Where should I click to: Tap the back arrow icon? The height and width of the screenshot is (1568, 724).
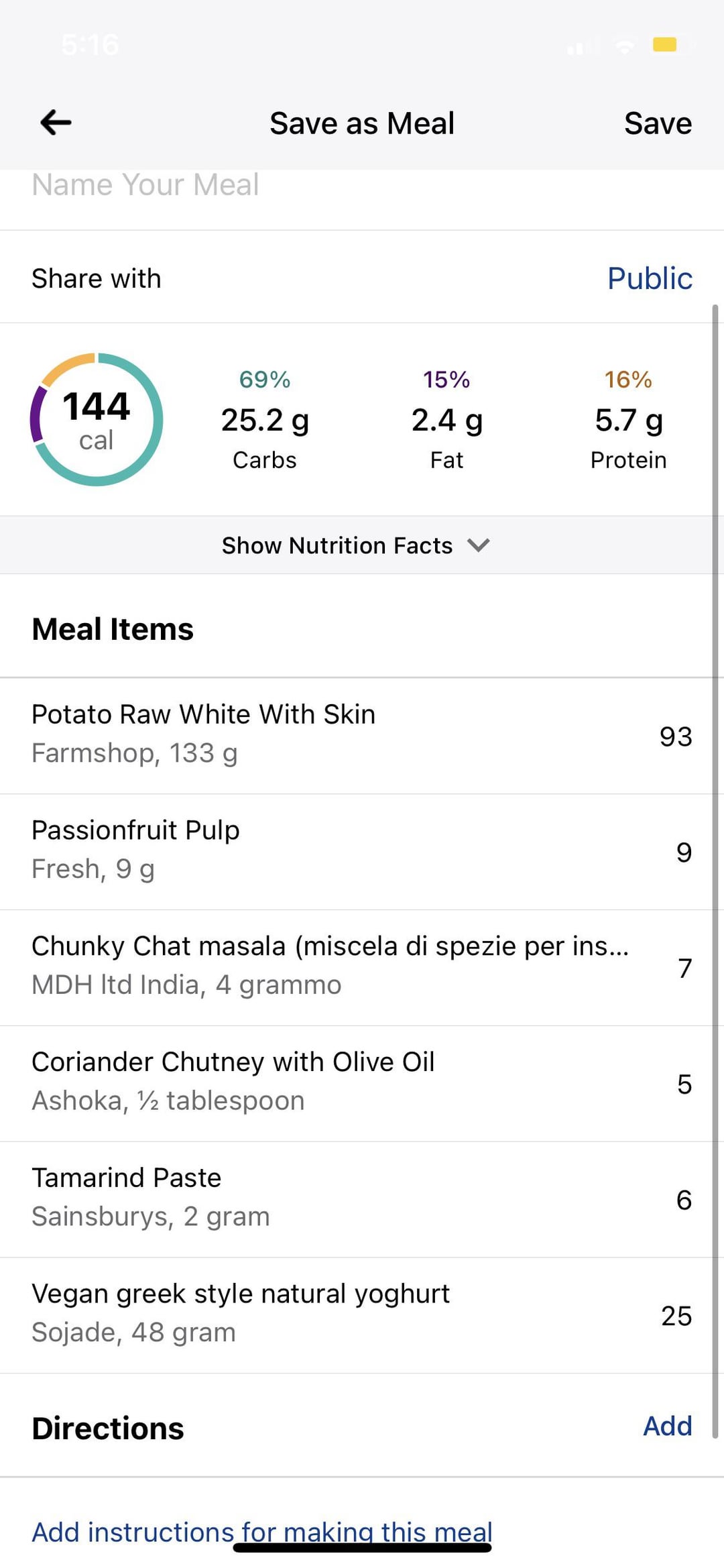56,123
